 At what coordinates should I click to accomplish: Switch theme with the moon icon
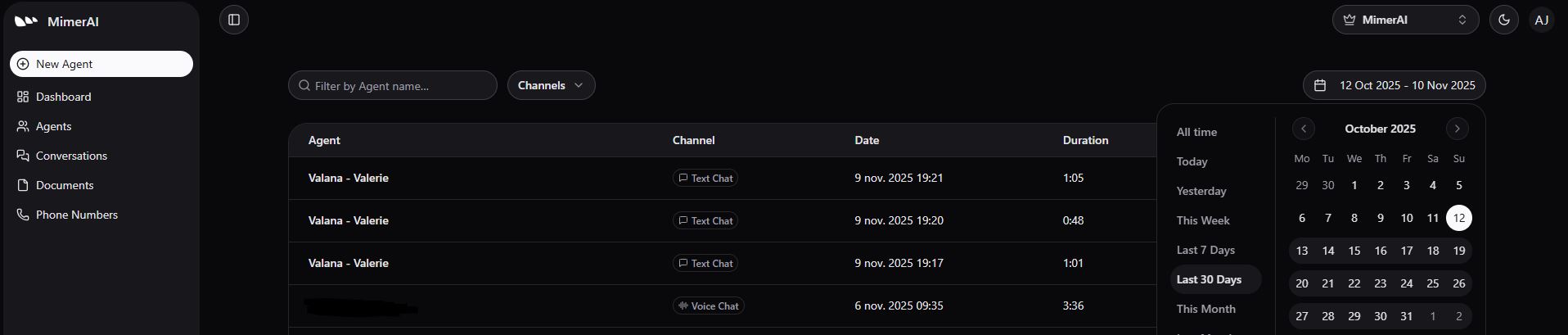coord(1504,20)
